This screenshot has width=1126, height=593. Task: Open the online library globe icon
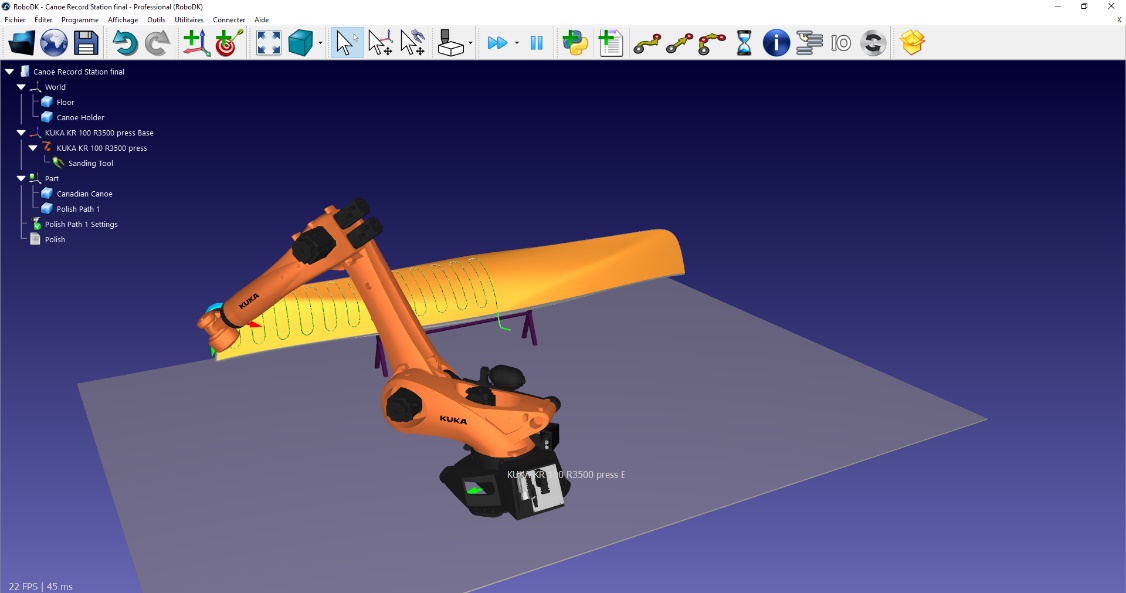(x=53, y=43)
